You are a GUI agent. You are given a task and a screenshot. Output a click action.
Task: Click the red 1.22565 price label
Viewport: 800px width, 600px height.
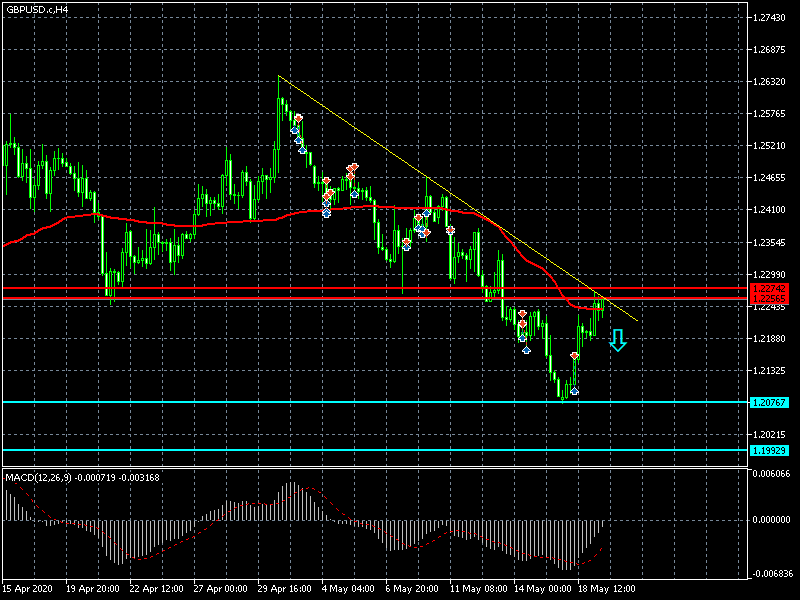pyautogui.click(x=765, y=298)
